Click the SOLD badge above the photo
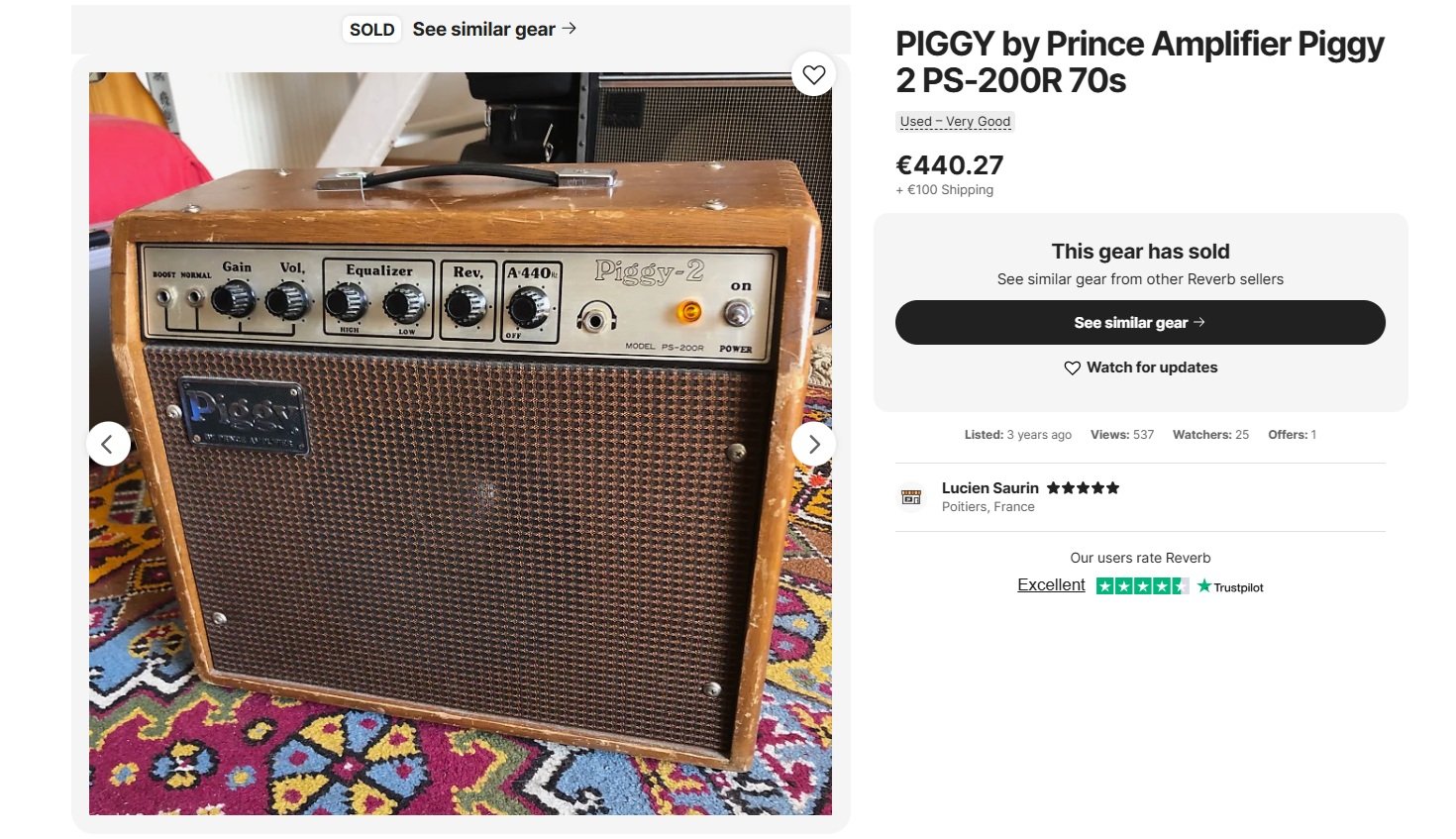 click(x=372, y=30)
